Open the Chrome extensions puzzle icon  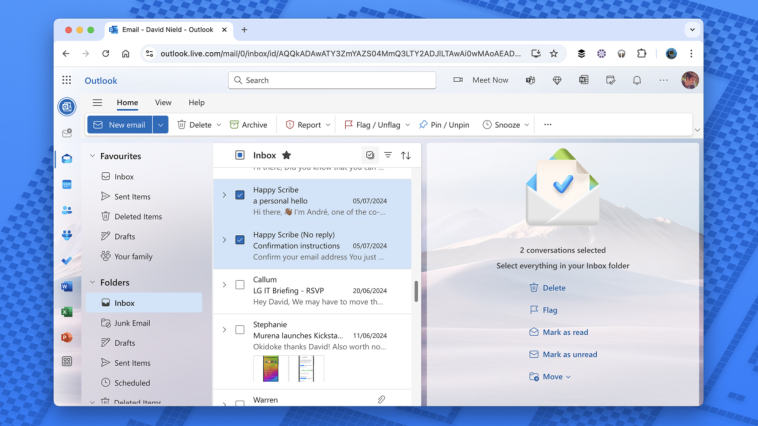pos(641,54)
